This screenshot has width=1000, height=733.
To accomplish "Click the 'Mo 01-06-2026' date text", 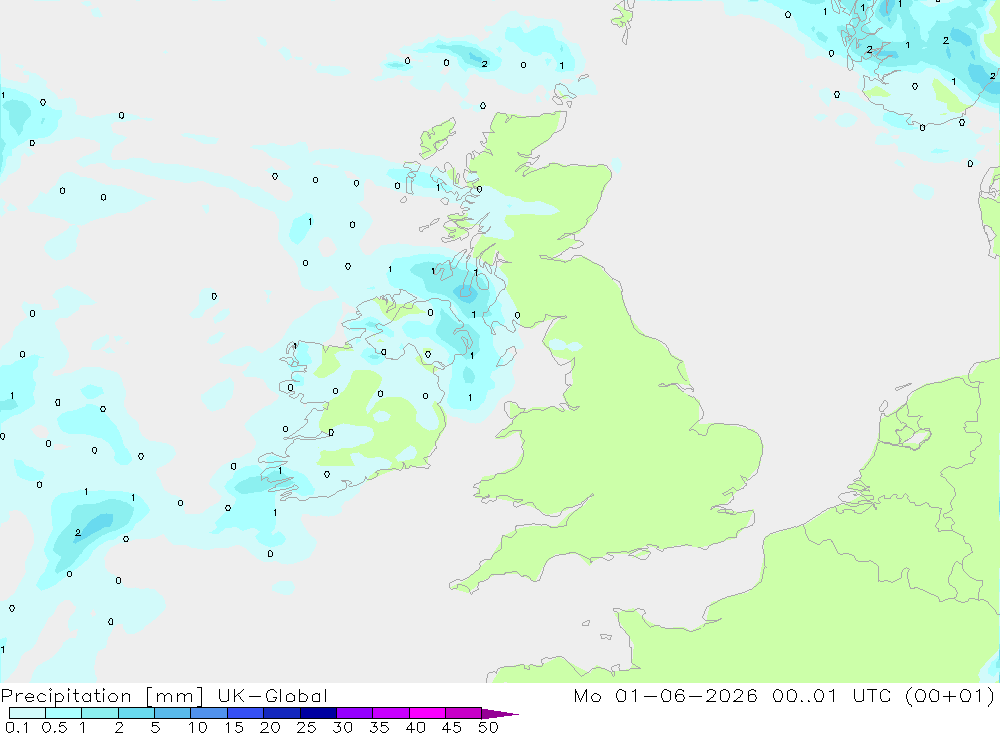I will coord(665,696).
